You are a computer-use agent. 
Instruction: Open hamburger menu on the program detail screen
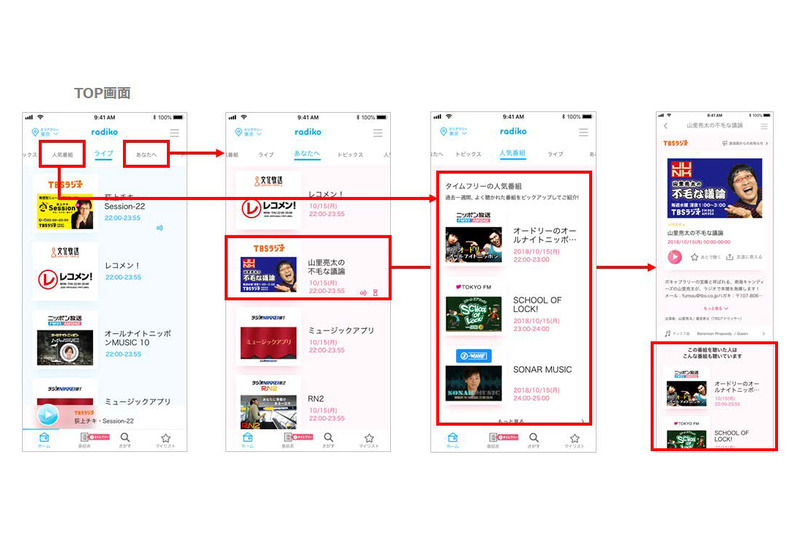tap(764, 126)
